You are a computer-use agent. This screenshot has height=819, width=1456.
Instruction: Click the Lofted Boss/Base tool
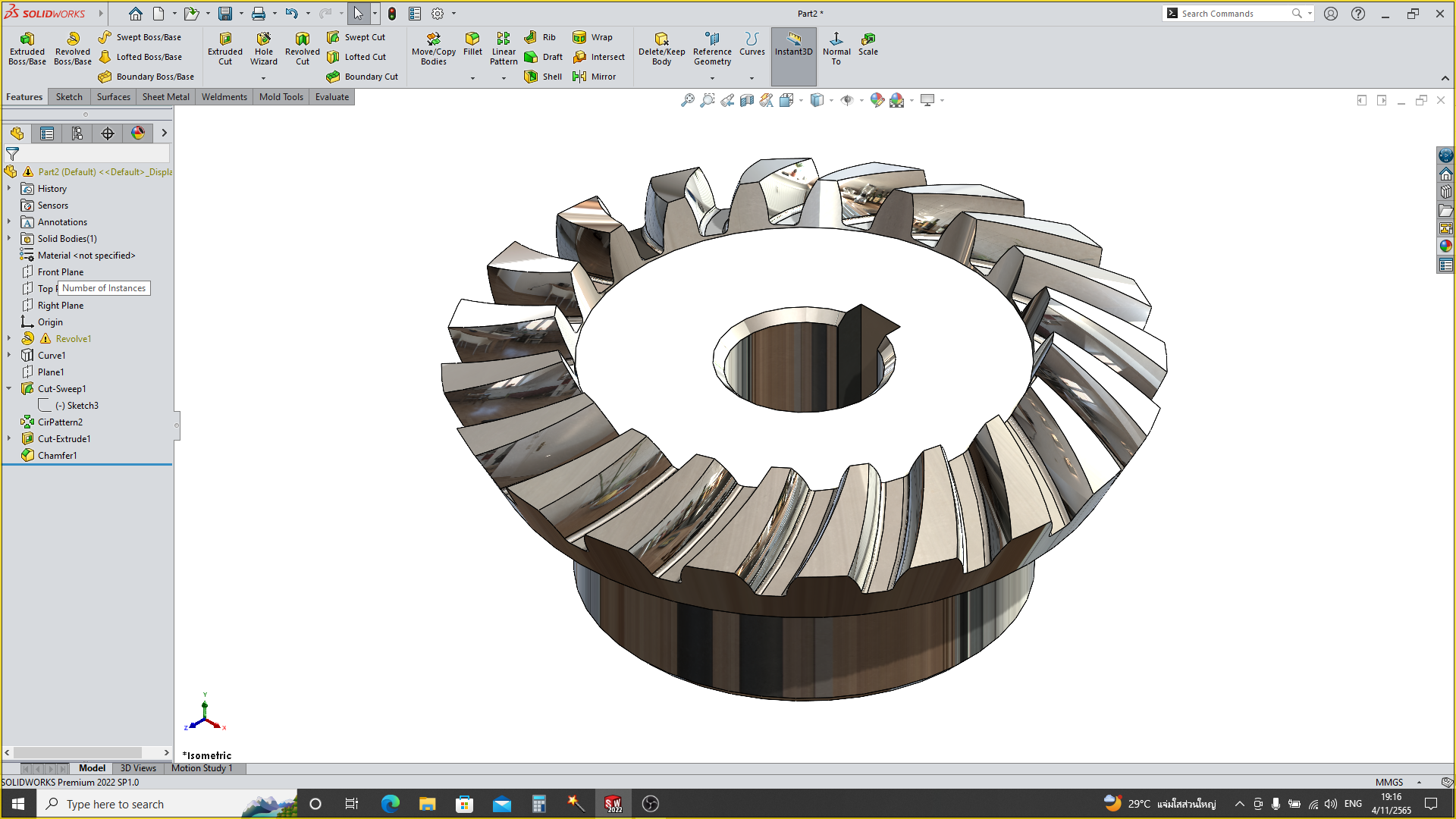[x=140, y=57]
